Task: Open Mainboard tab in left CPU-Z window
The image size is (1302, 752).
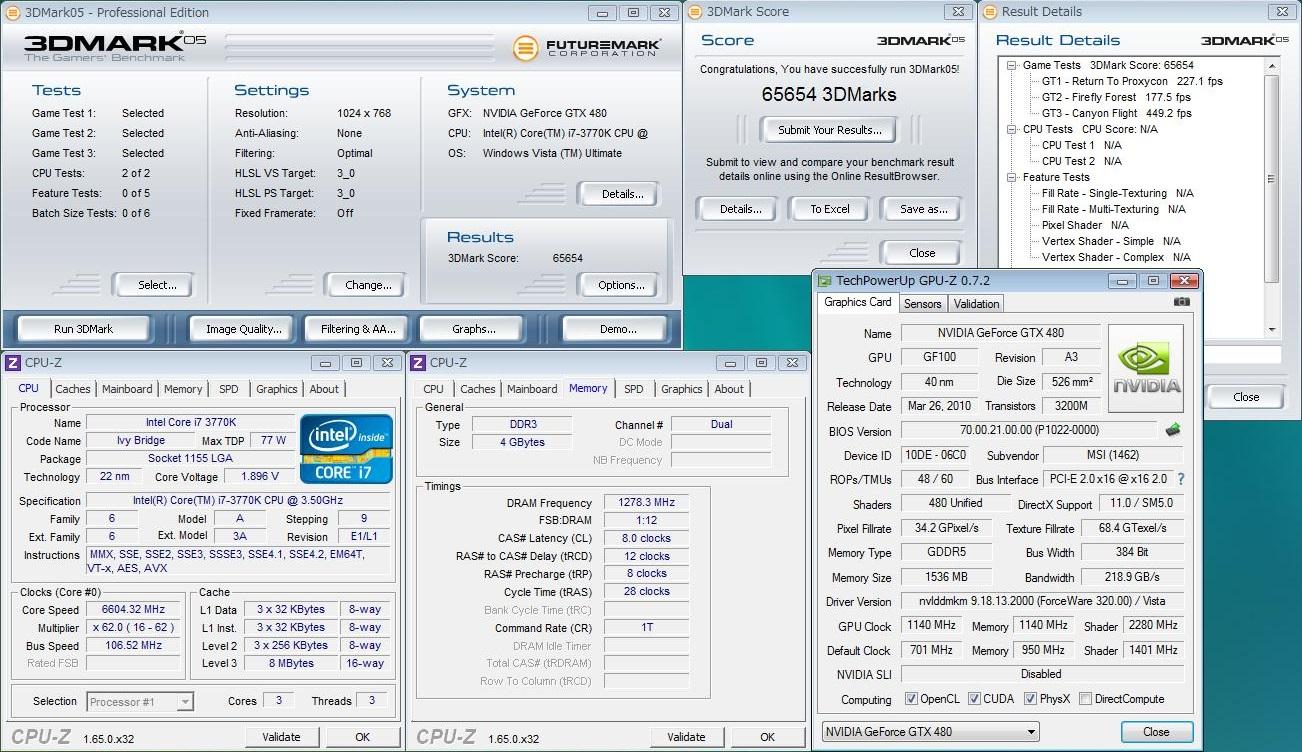Action: [x=127, y=389]
